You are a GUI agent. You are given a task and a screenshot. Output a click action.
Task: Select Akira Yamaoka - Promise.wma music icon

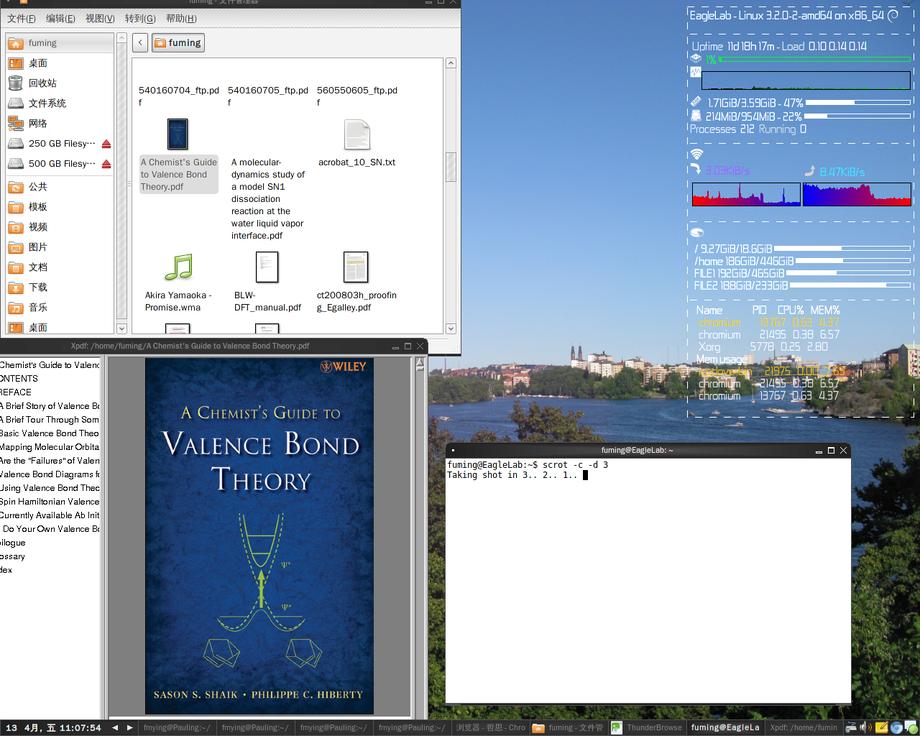(178, 267)
